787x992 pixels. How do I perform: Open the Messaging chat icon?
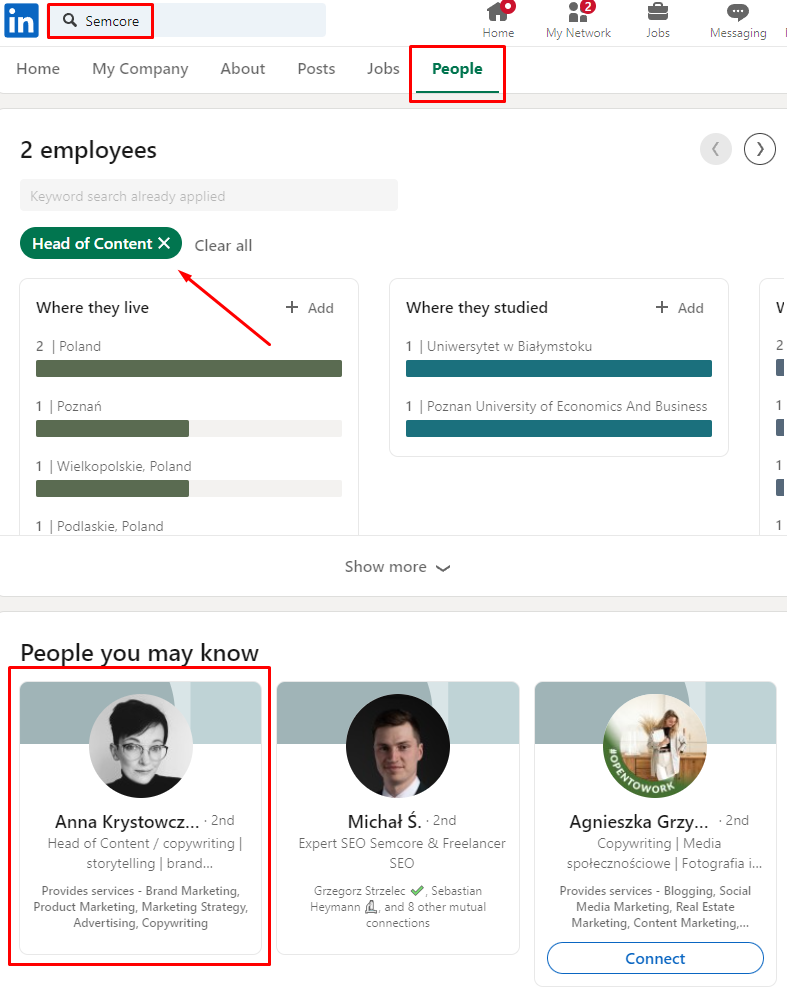pos(738,21)
